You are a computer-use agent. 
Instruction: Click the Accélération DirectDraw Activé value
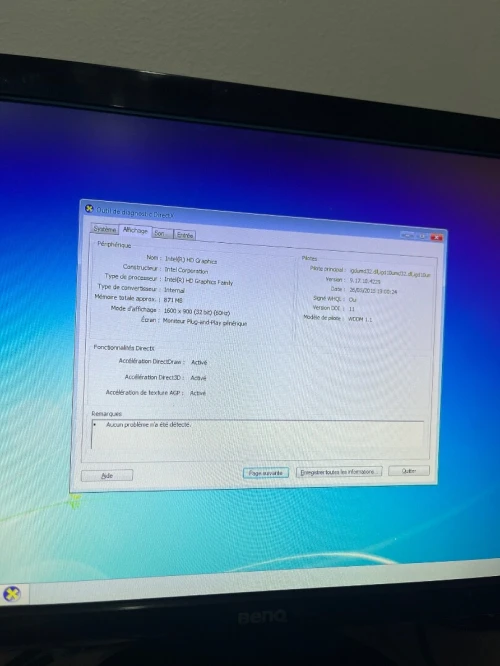(x=199, y=362)
